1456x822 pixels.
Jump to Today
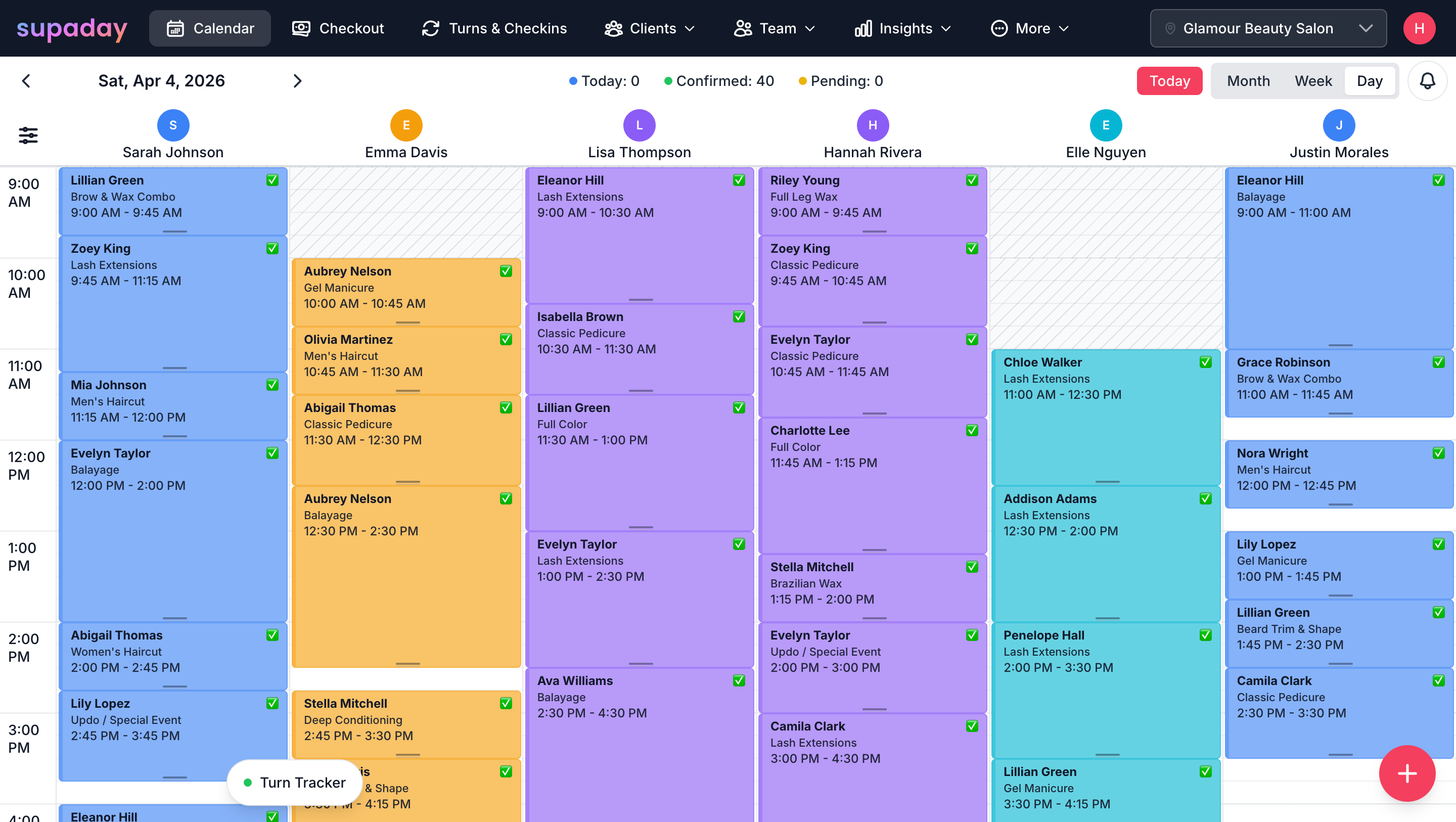(1169, 81)
